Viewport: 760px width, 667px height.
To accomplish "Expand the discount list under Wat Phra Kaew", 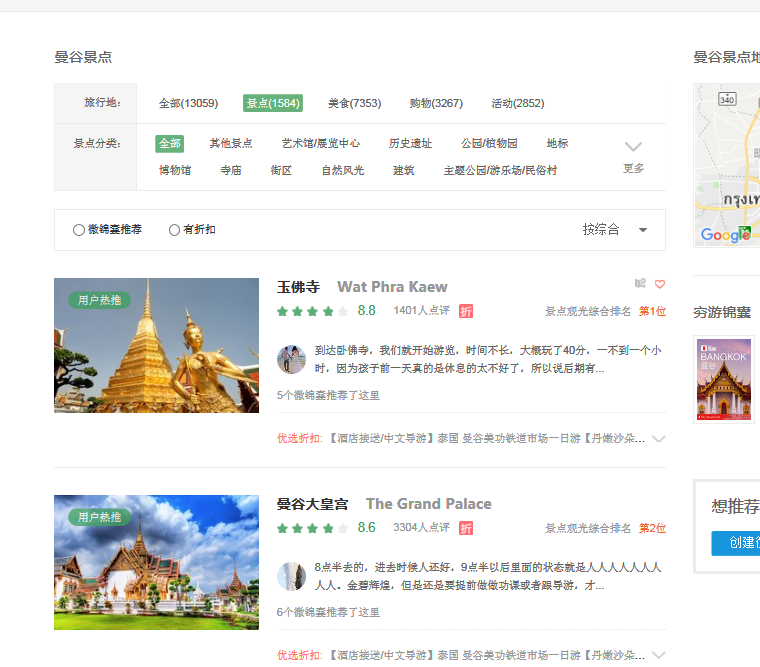I will tap(658, 439).
